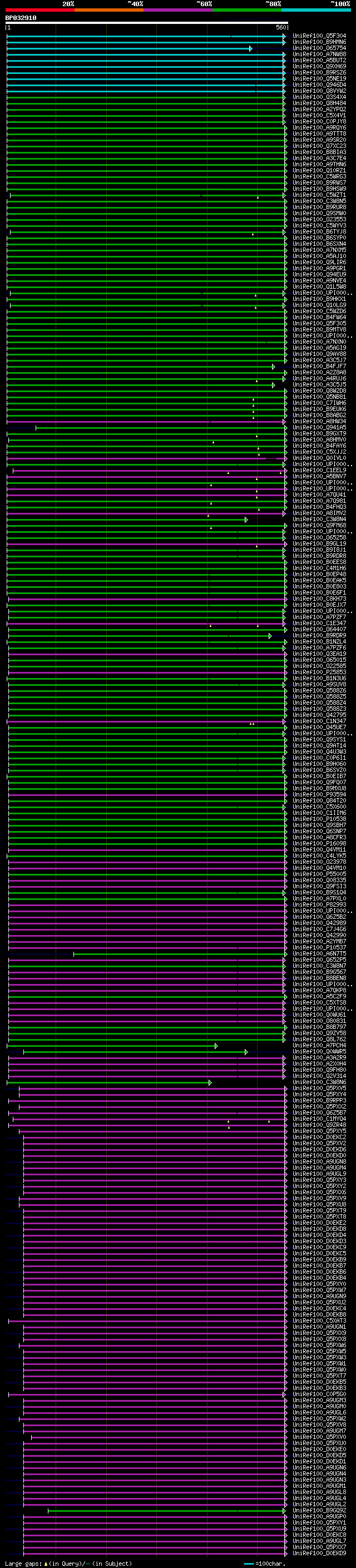The width and height of the screenshot is (356, 1568).
Task: Select the UniRef100_C5WZT1 label
Action: (x=319, y=195)
